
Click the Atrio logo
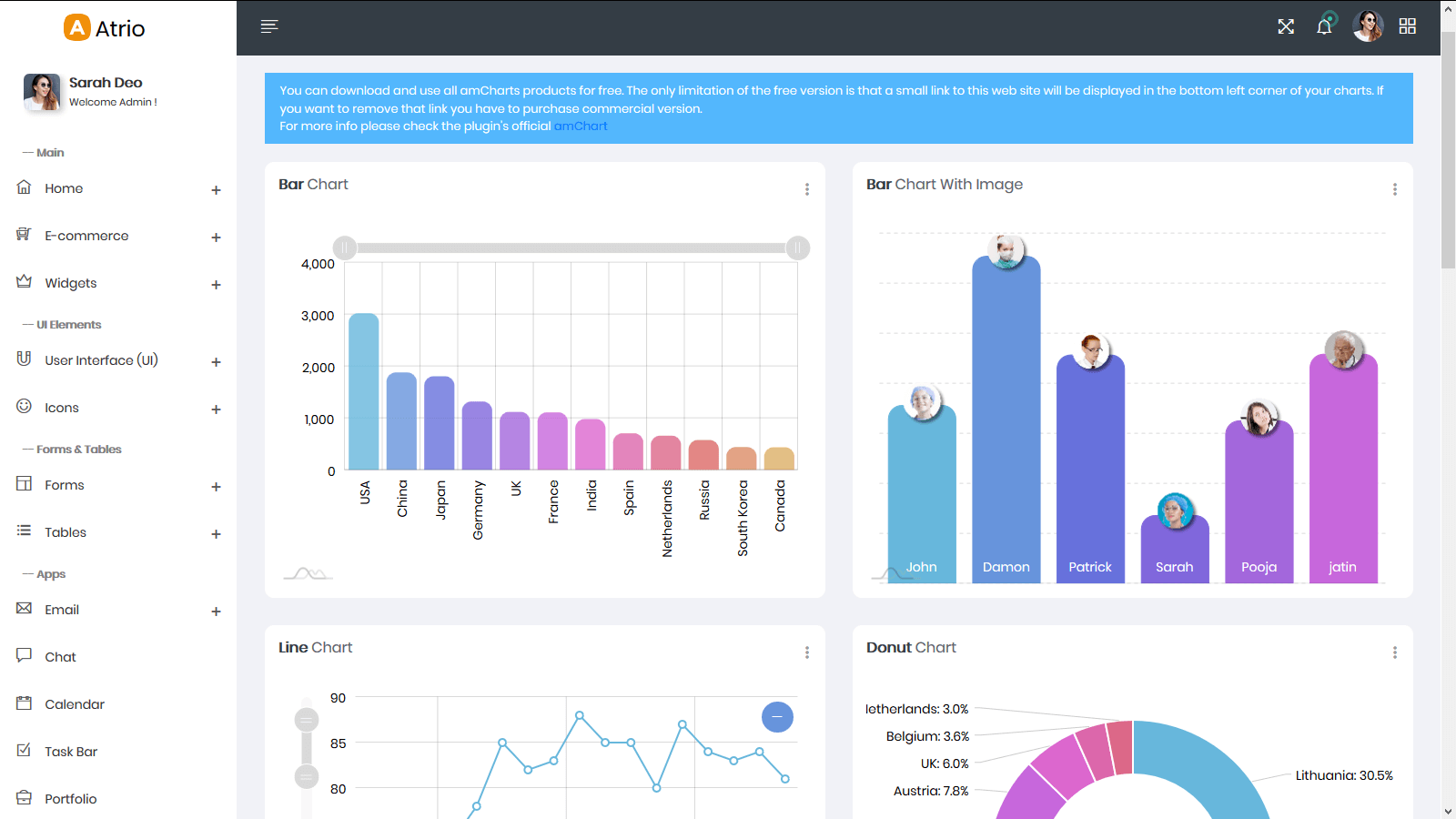[105, 28]
